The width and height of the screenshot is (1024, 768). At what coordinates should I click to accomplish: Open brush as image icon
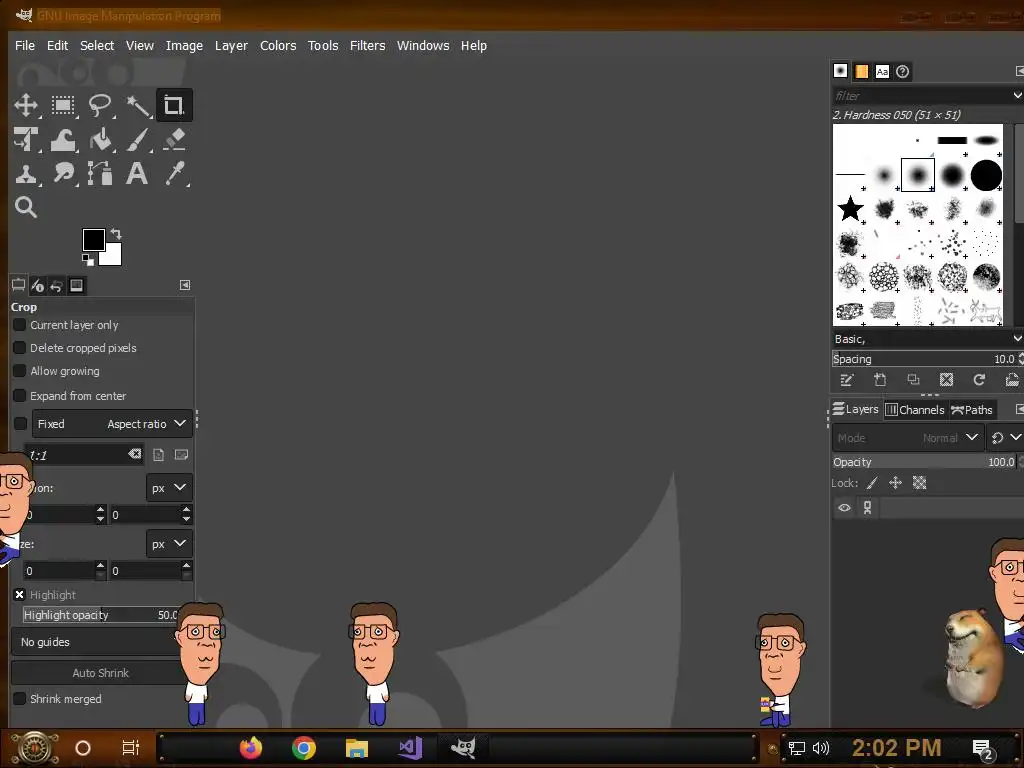point(1012,380)
